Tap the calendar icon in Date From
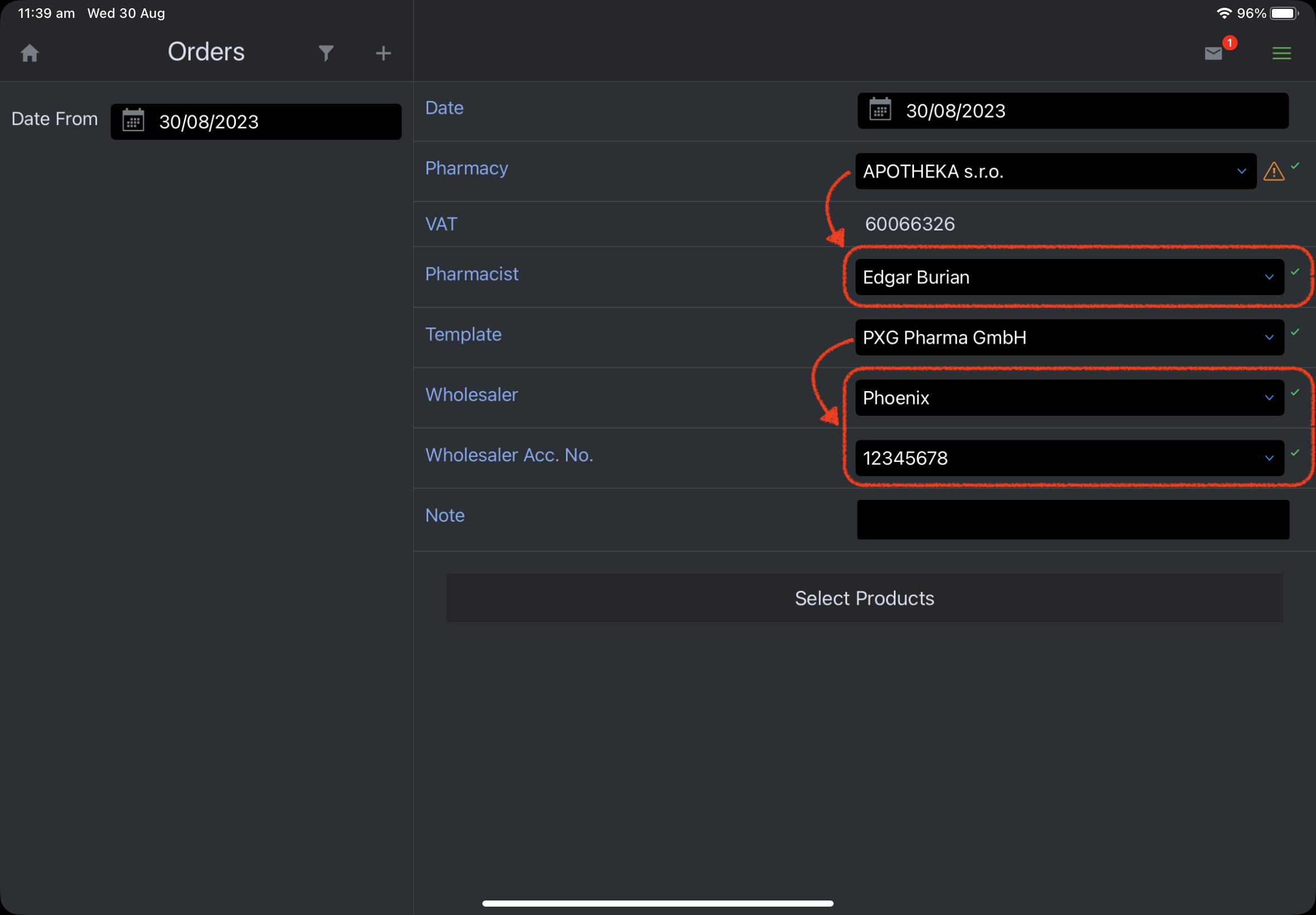Screen dimensions: 1316x915 pos(133,121)
